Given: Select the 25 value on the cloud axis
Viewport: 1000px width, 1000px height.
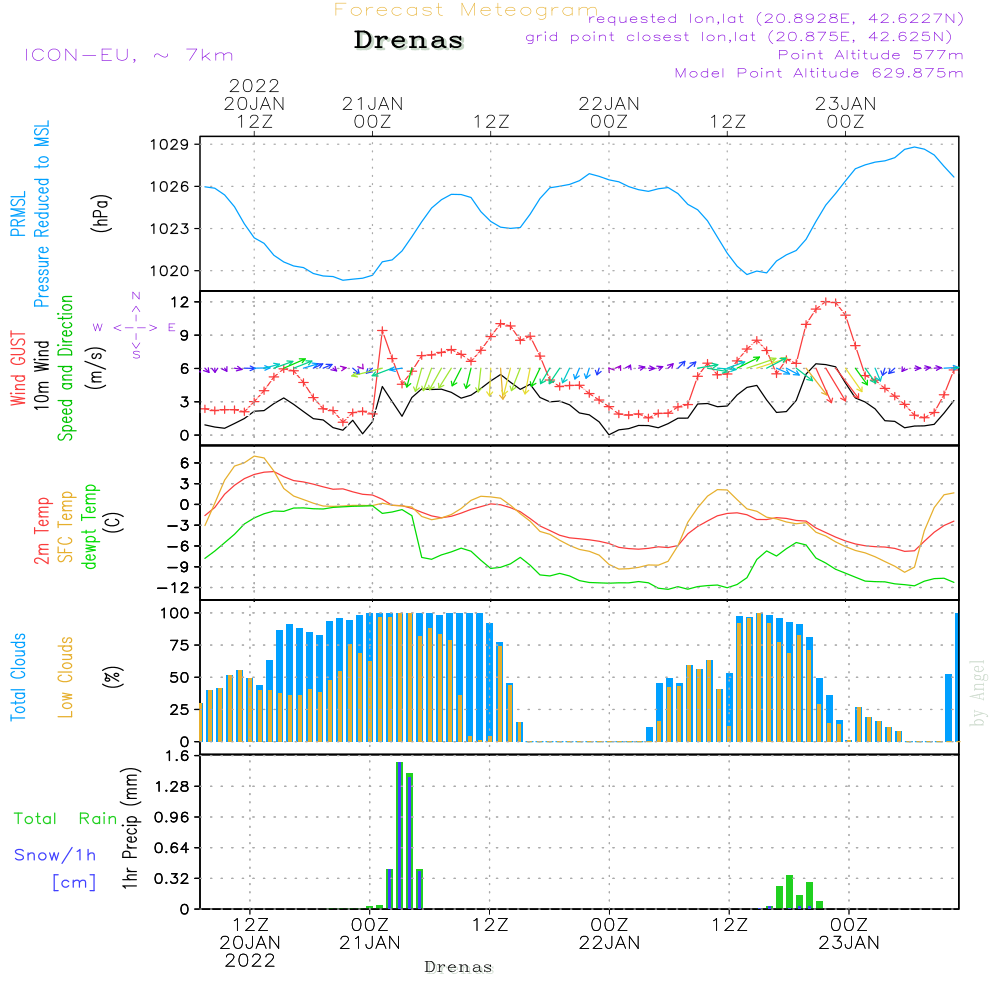Looking at the screenshot, I should [x=180, y=710].
